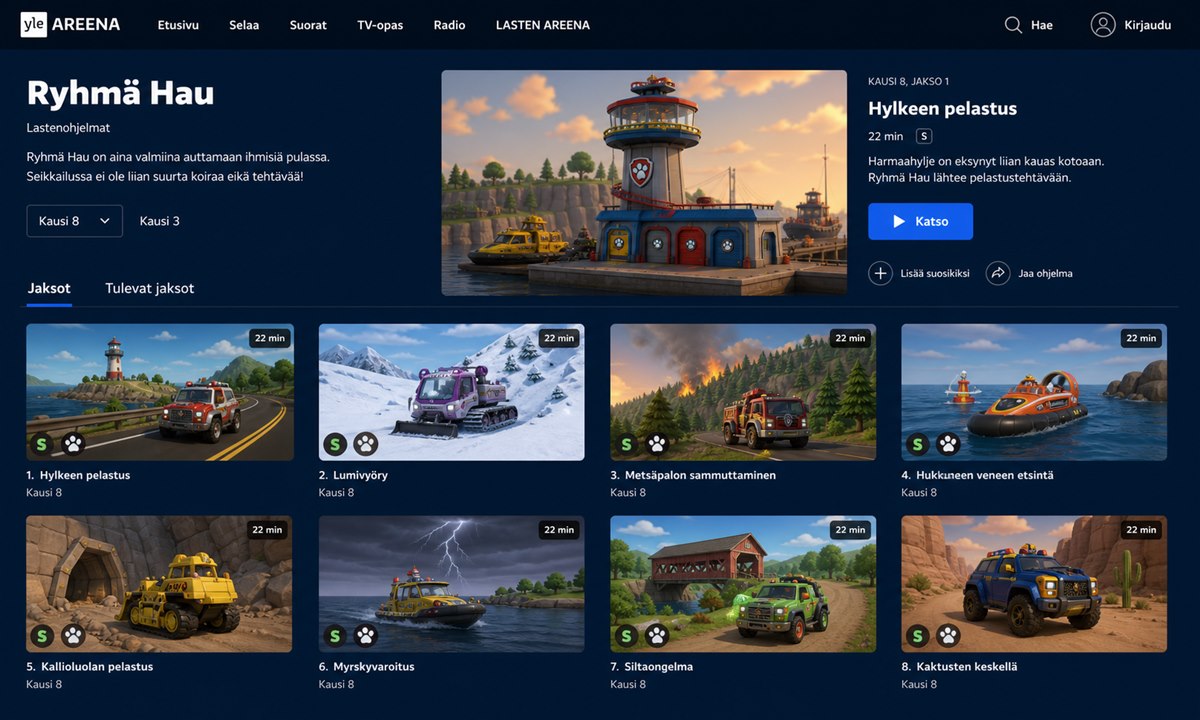Click green S badge on Siltaongelma thumbnail
This screenshot has width=1200, height=720.
627,634
